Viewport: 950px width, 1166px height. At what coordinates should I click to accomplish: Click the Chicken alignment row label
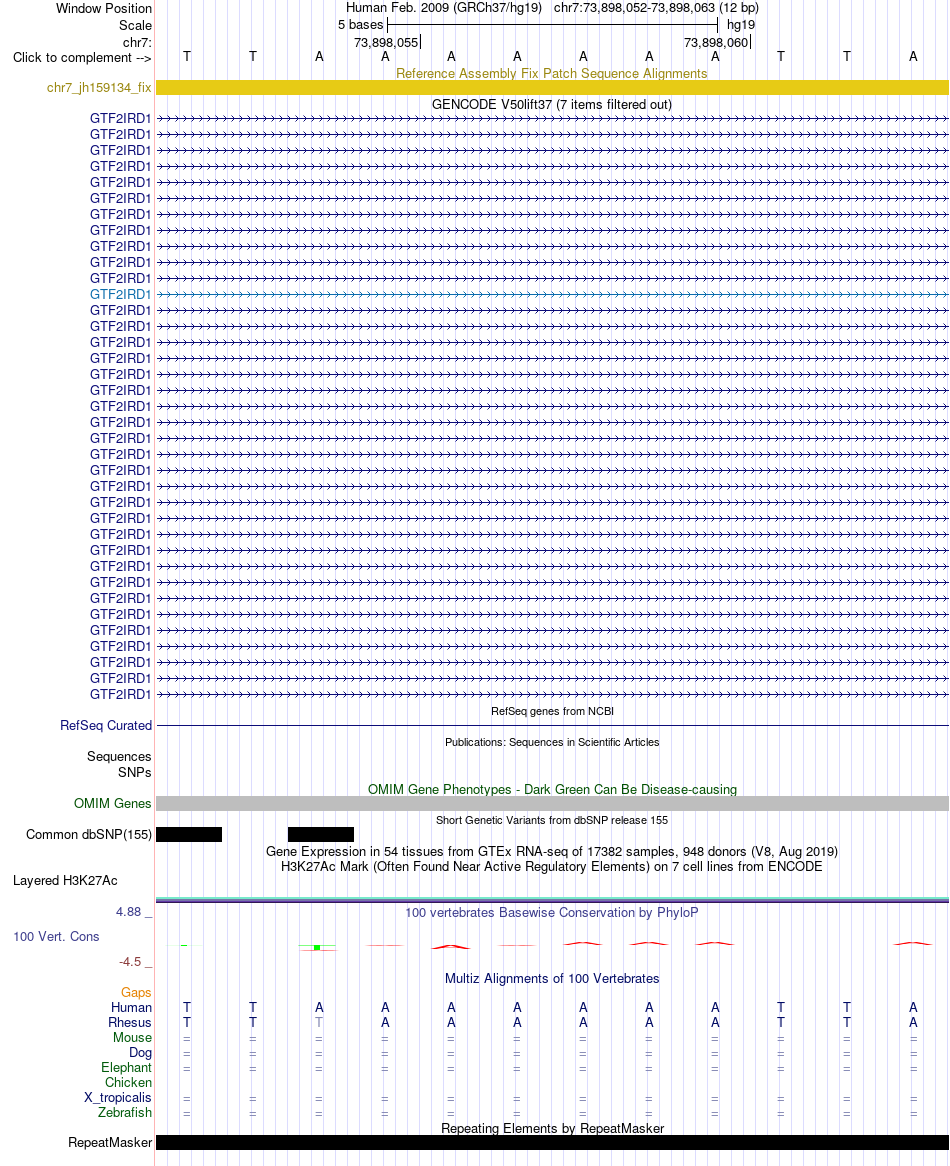[128, 1083]
